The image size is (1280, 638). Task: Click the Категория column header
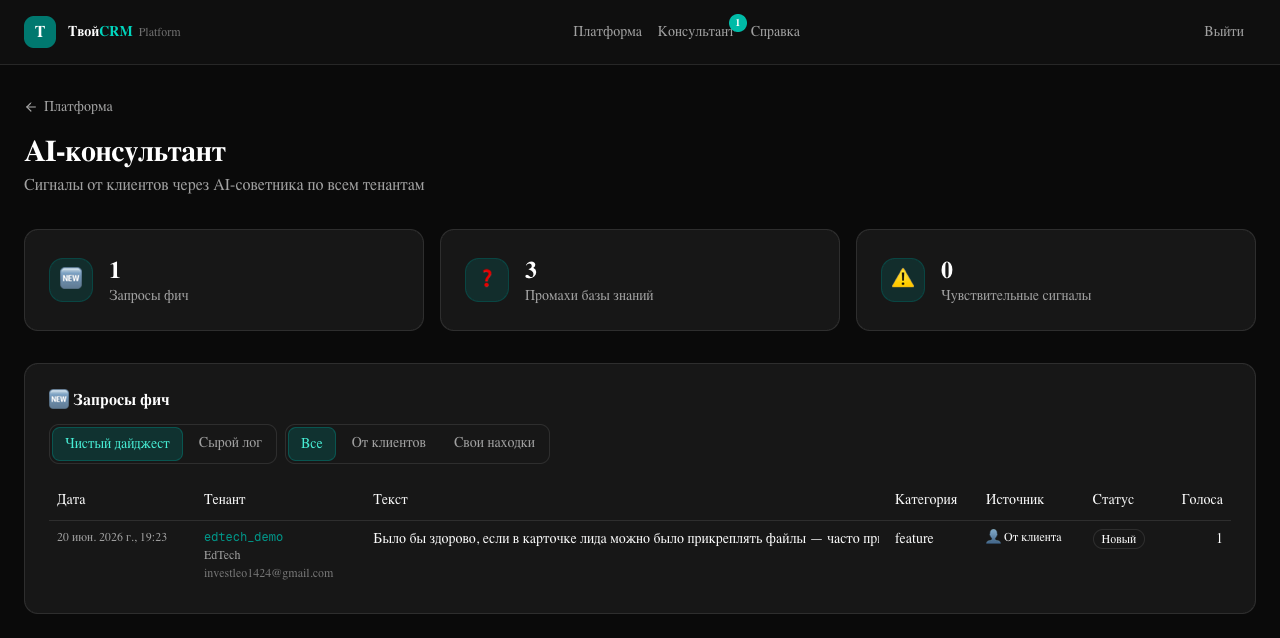[926, 499]
